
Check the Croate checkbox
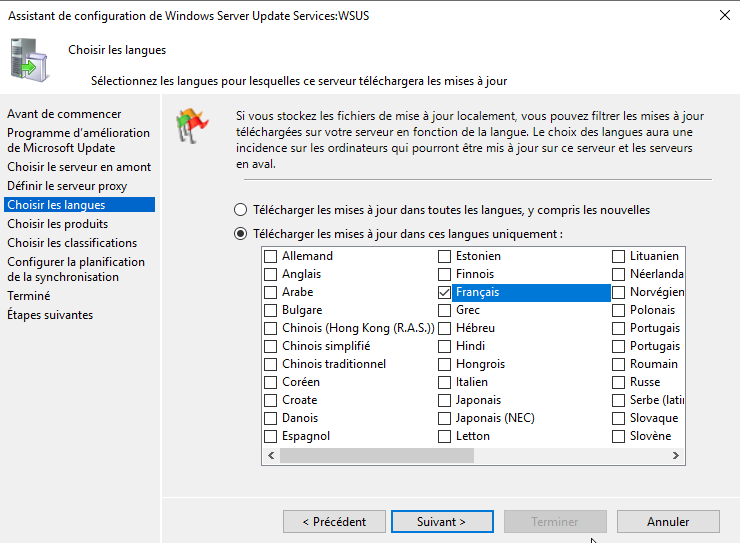270,400
